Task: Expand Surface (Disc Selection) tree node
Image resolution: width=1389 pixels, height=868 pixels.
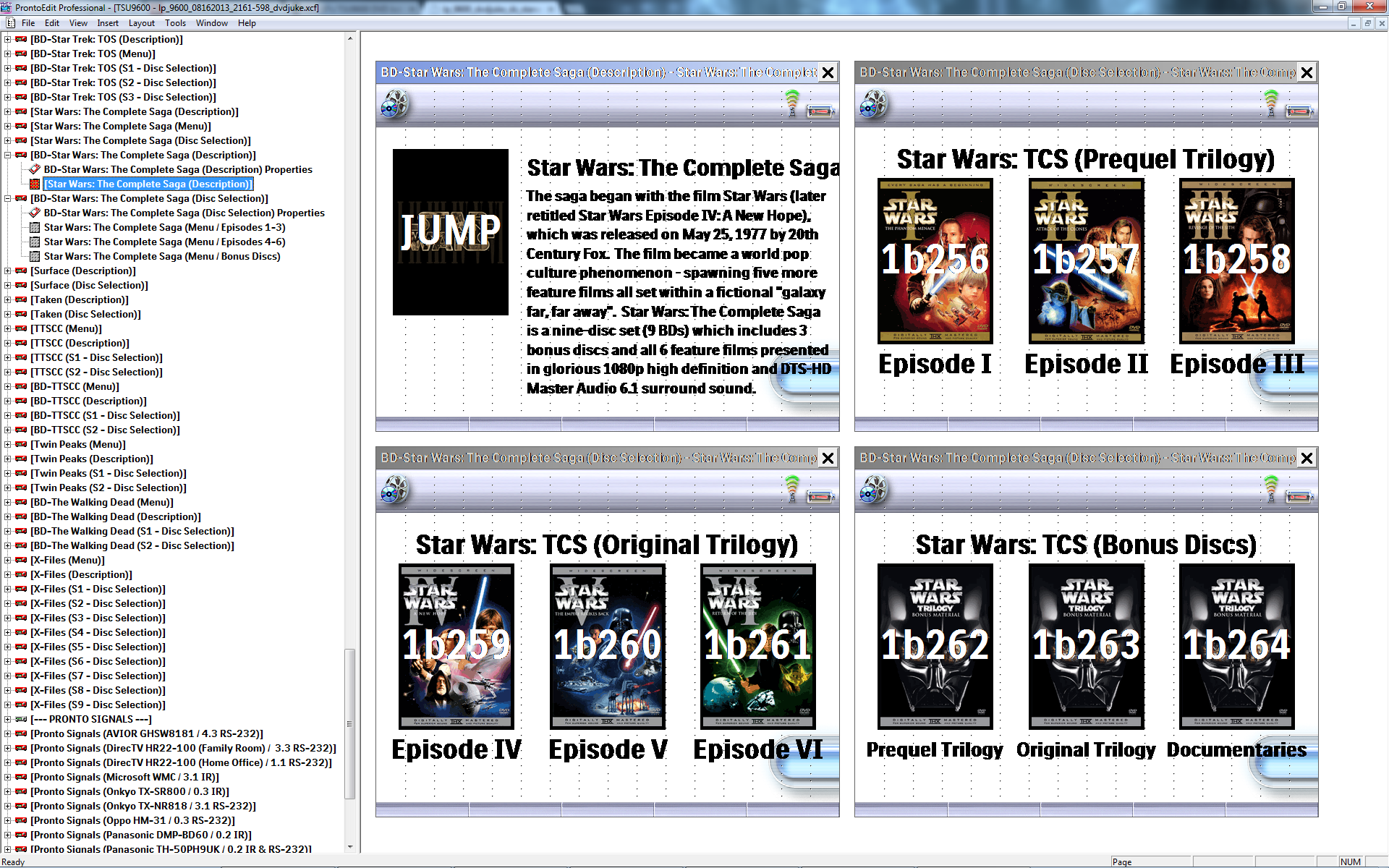Action: 7,285
